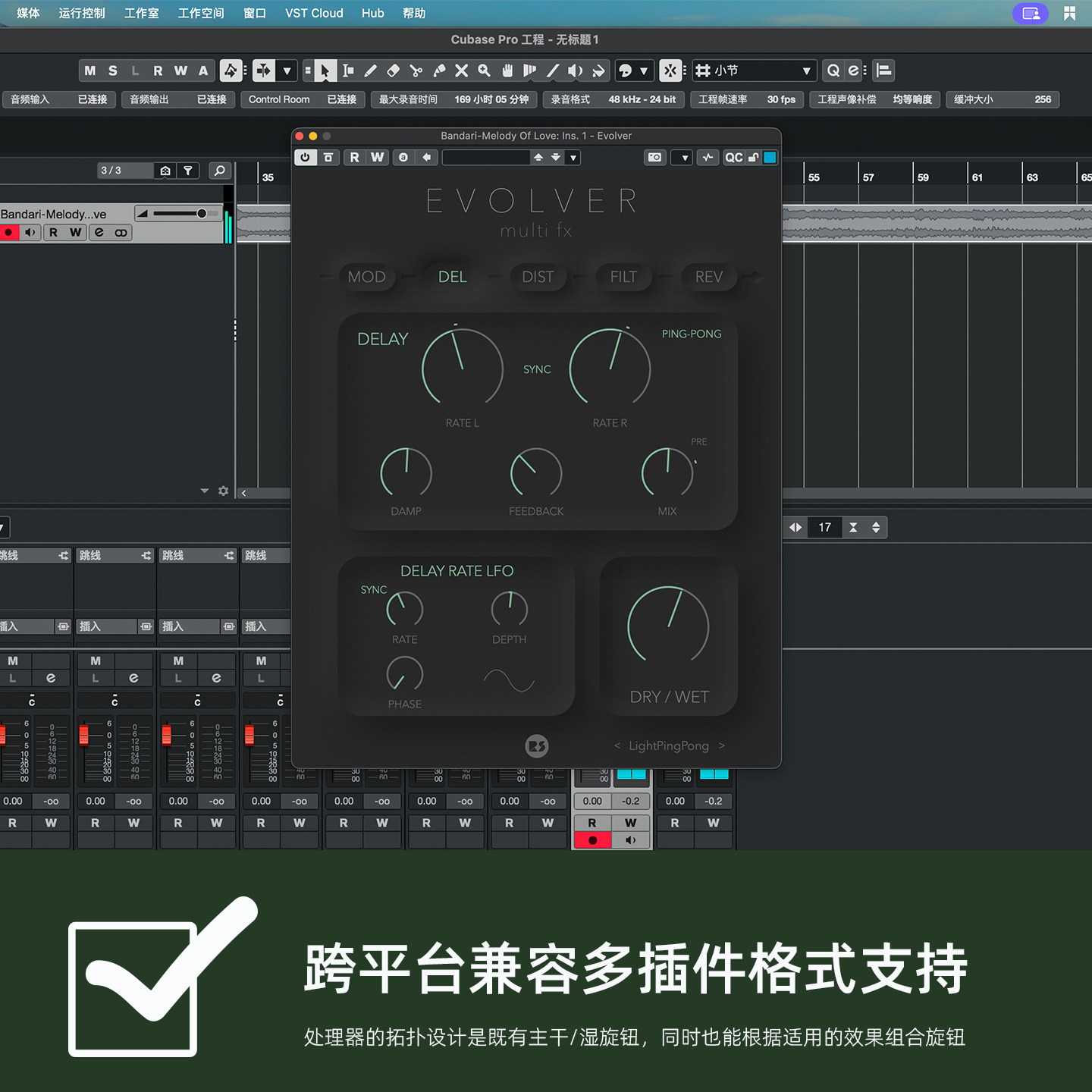Select the Object Selection arrow tool
1092x1092 pixels.
325,71
